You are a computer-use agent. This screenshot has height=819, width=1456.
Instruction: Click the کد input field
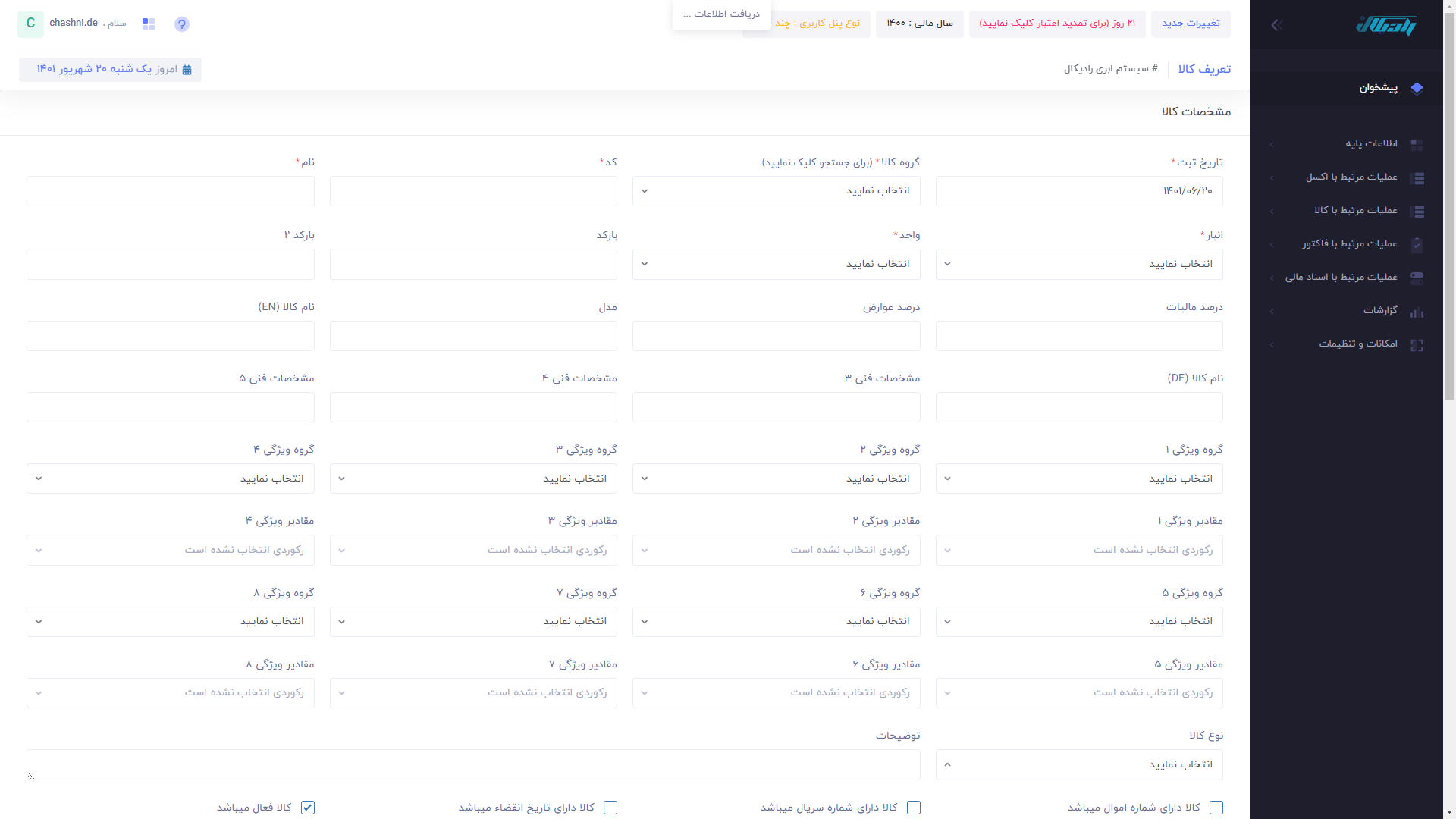(x=473, y=191)
